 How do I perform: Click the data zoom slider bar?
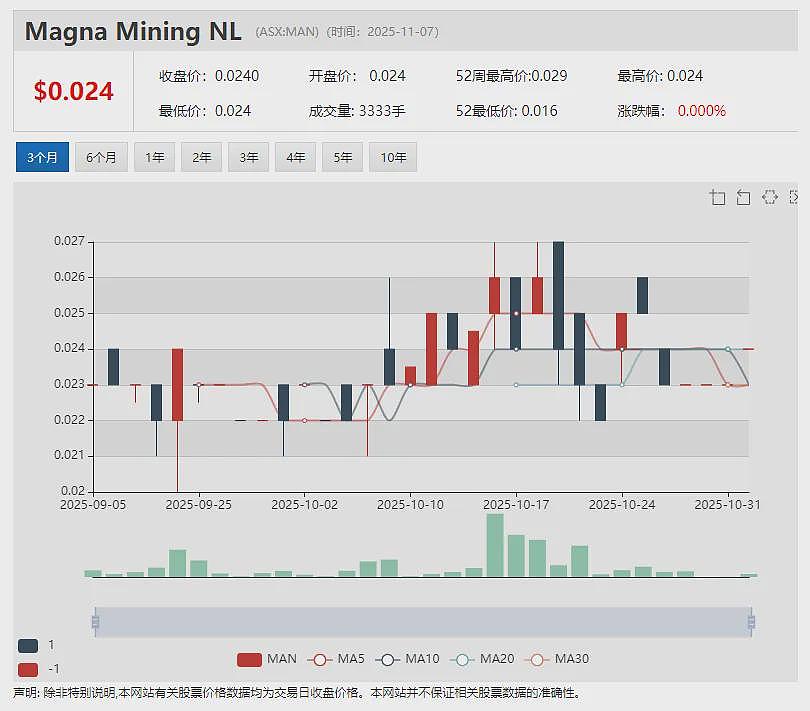[x=423, y=622]
